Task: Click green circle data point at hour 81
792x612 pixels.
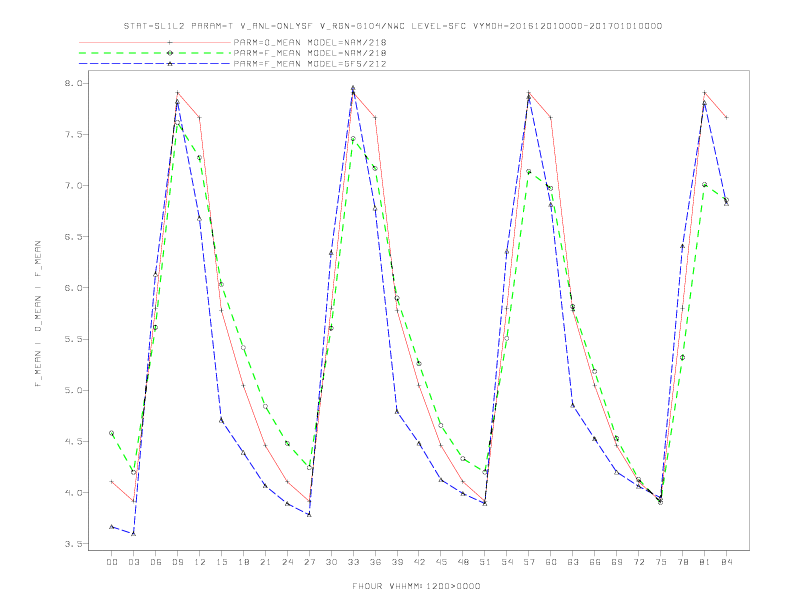Action: (705, 184)
